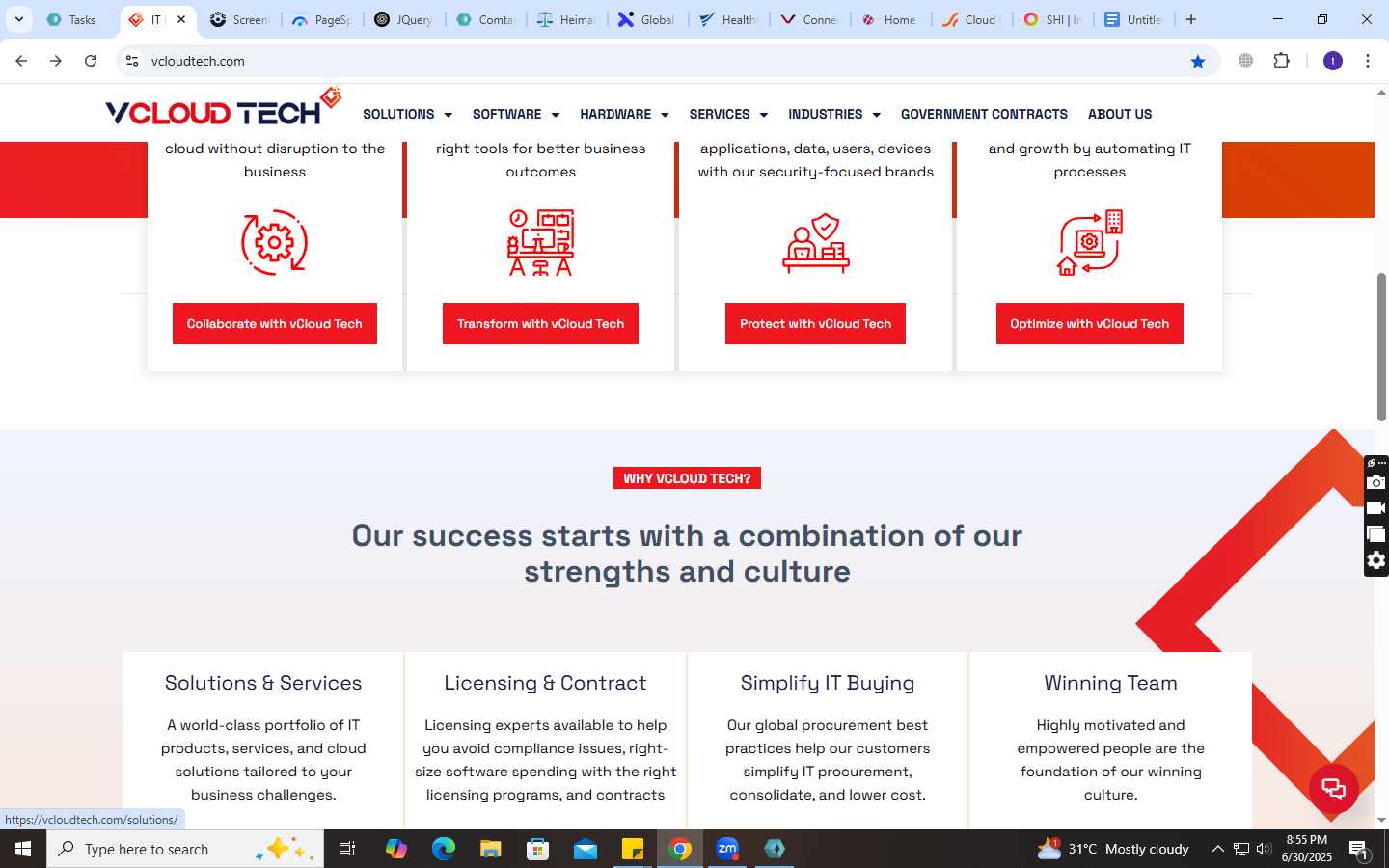Switch to the PageSpeed tab
The image size is (1389, 868).
[x=323, y=19]
